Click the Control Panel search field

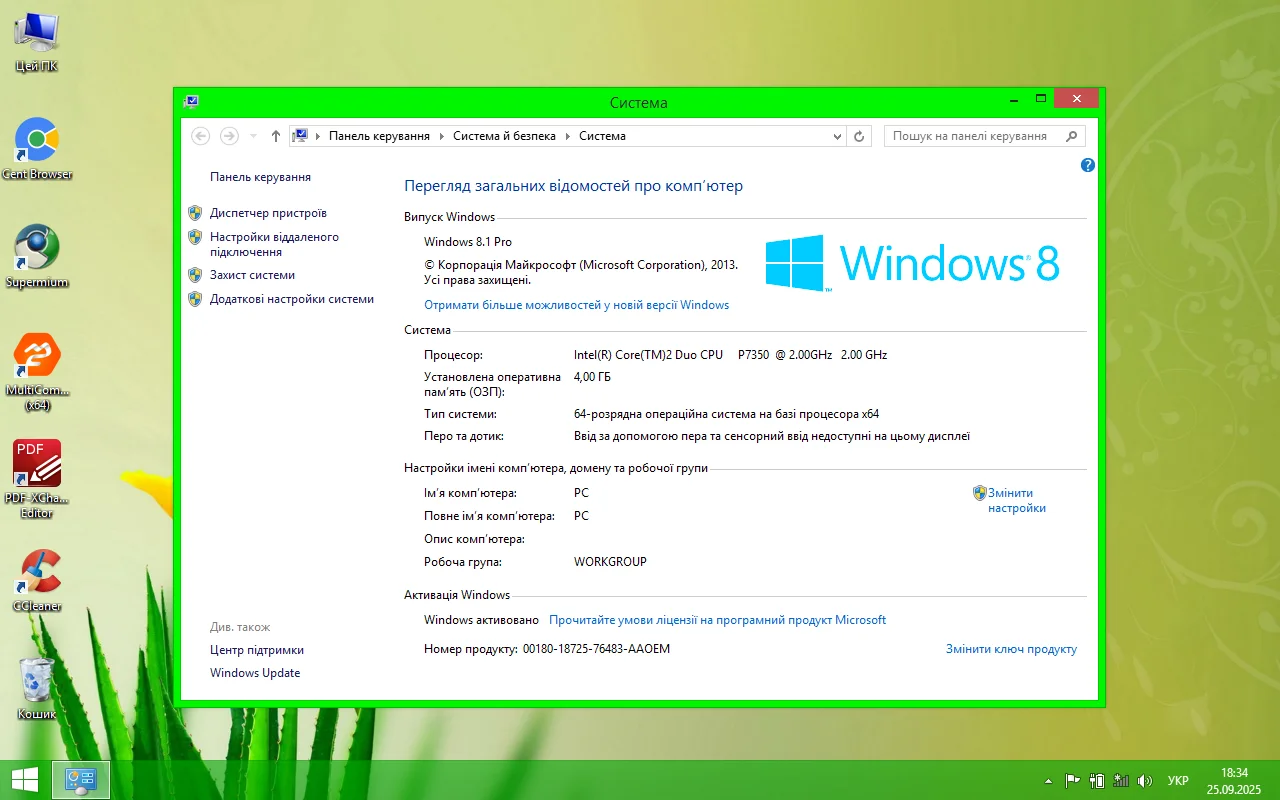pyautogui.click(x=975, y=136)
